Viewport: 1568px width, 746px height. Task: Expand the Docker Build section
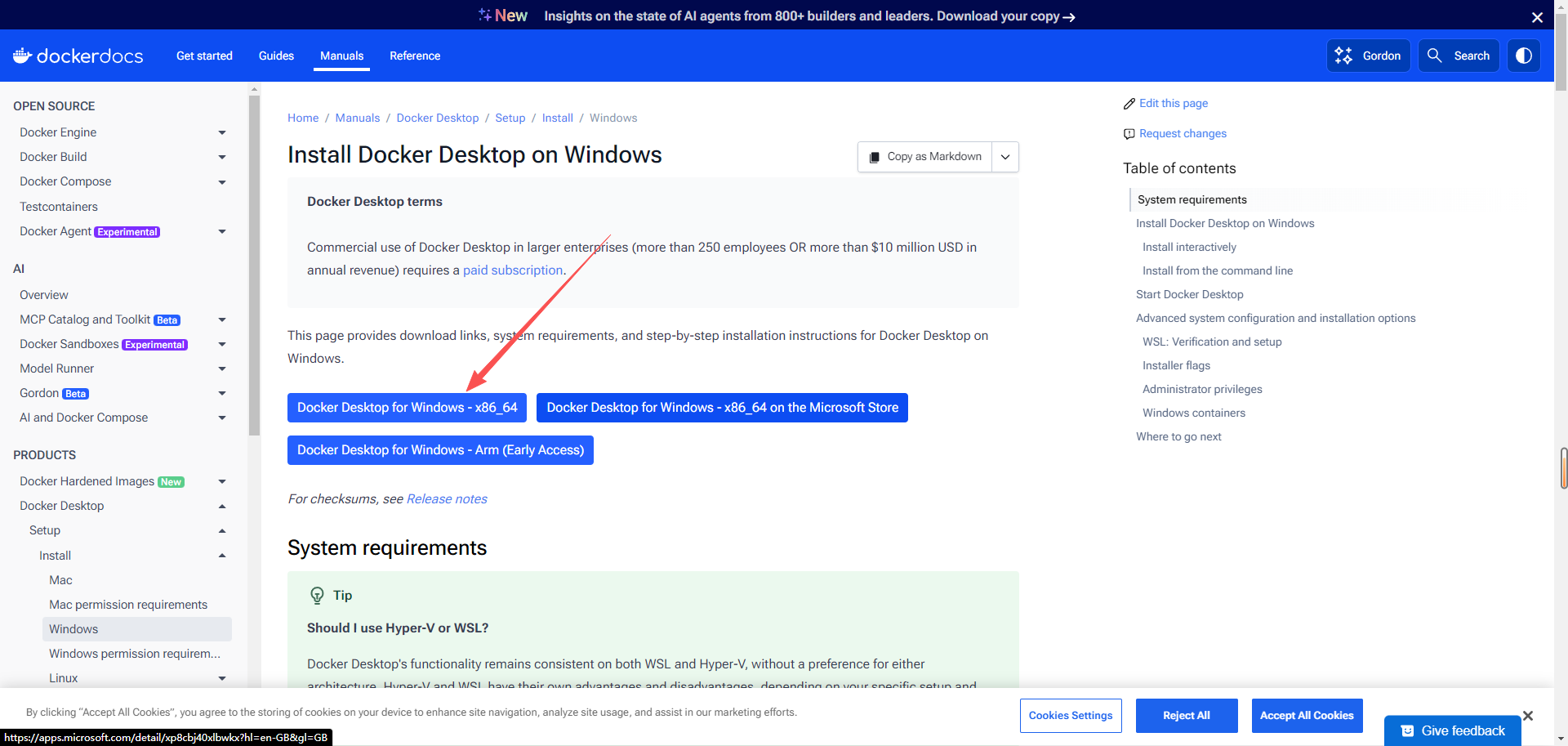click(x=222, y=157)
